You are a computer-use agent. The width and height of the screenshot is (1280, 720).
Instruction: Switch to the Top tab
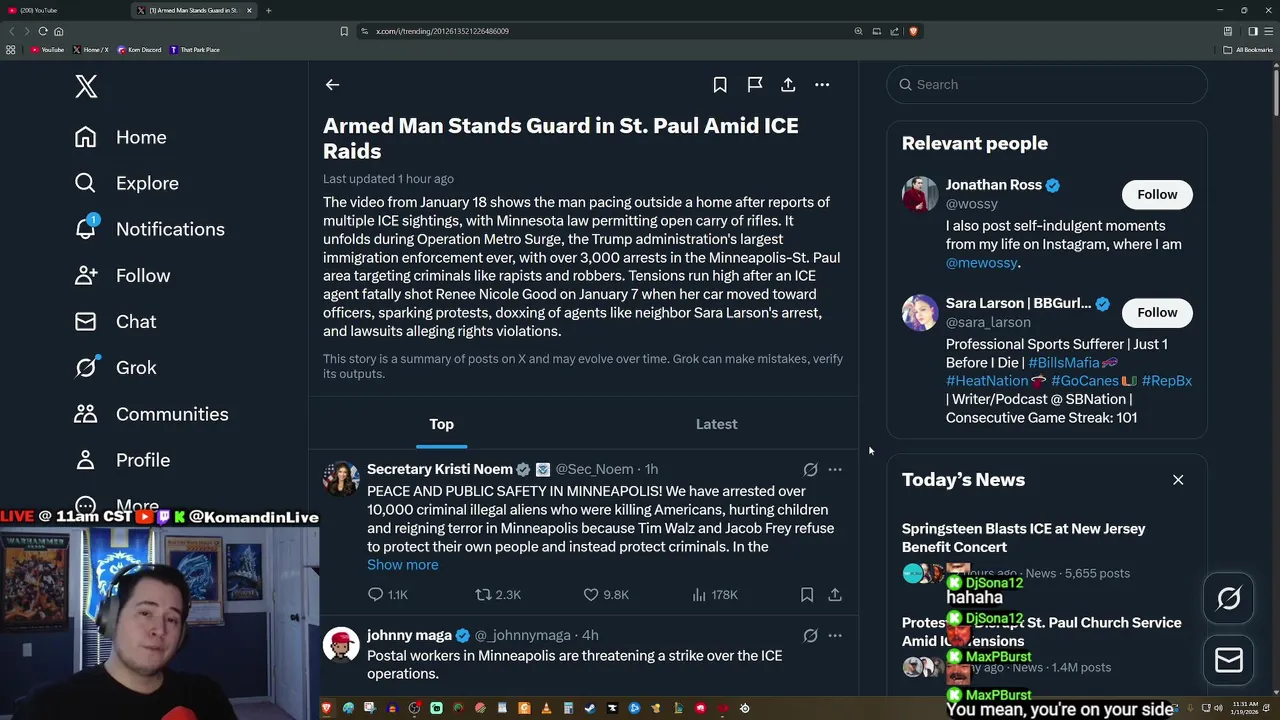(441, 424)
